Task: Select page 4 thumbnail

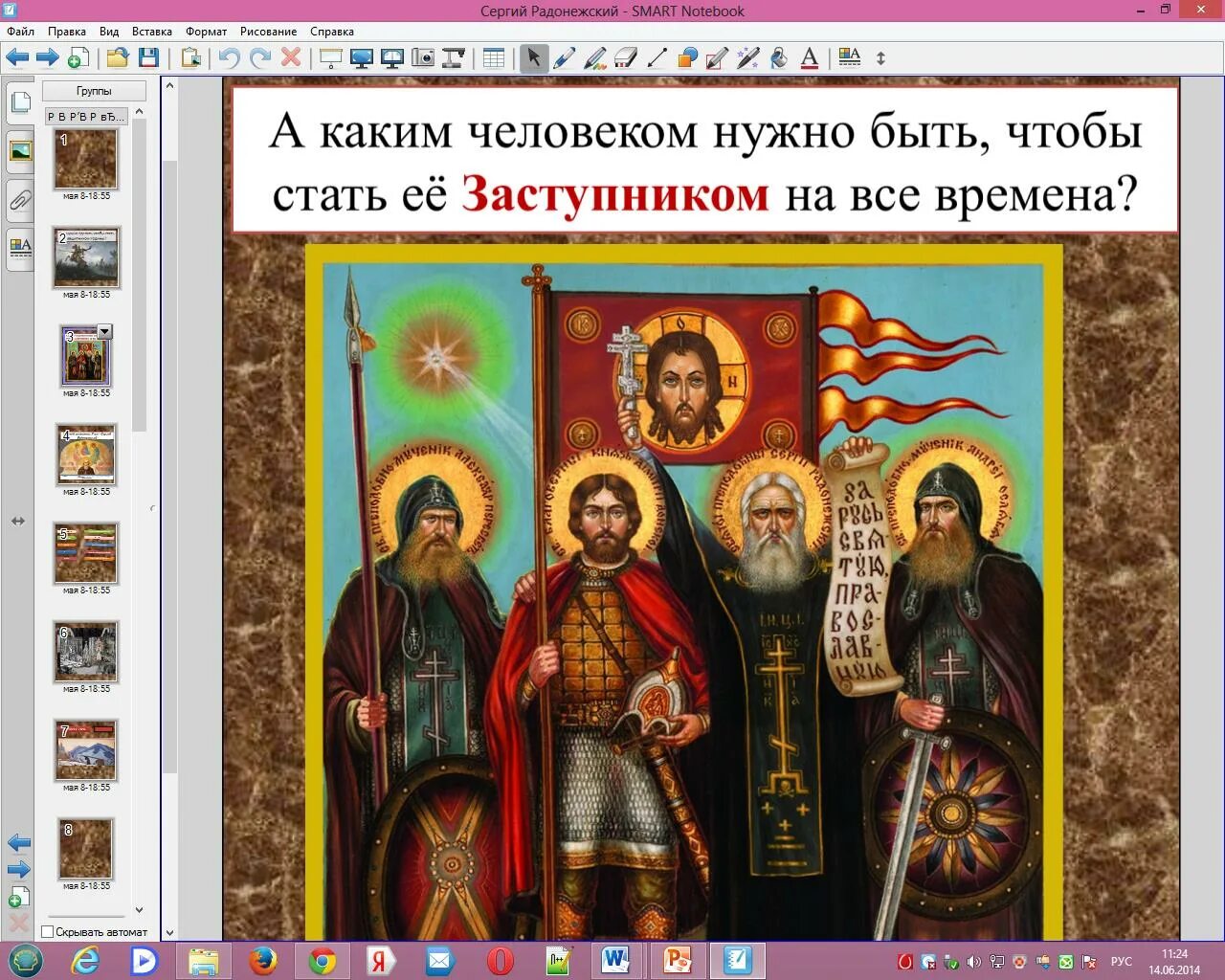Action: pos(86,455)
